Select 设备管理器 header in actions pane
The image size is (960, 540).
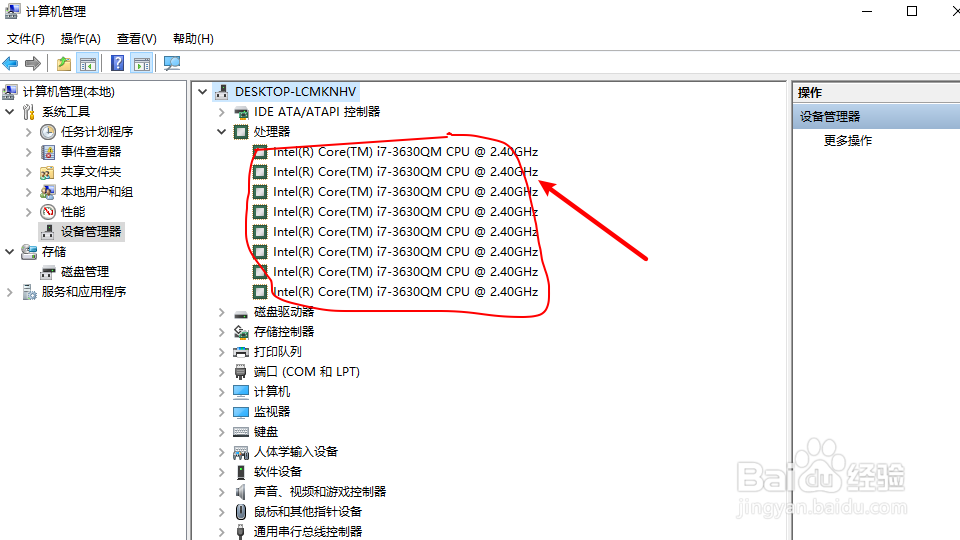click(x=877, y=116)
